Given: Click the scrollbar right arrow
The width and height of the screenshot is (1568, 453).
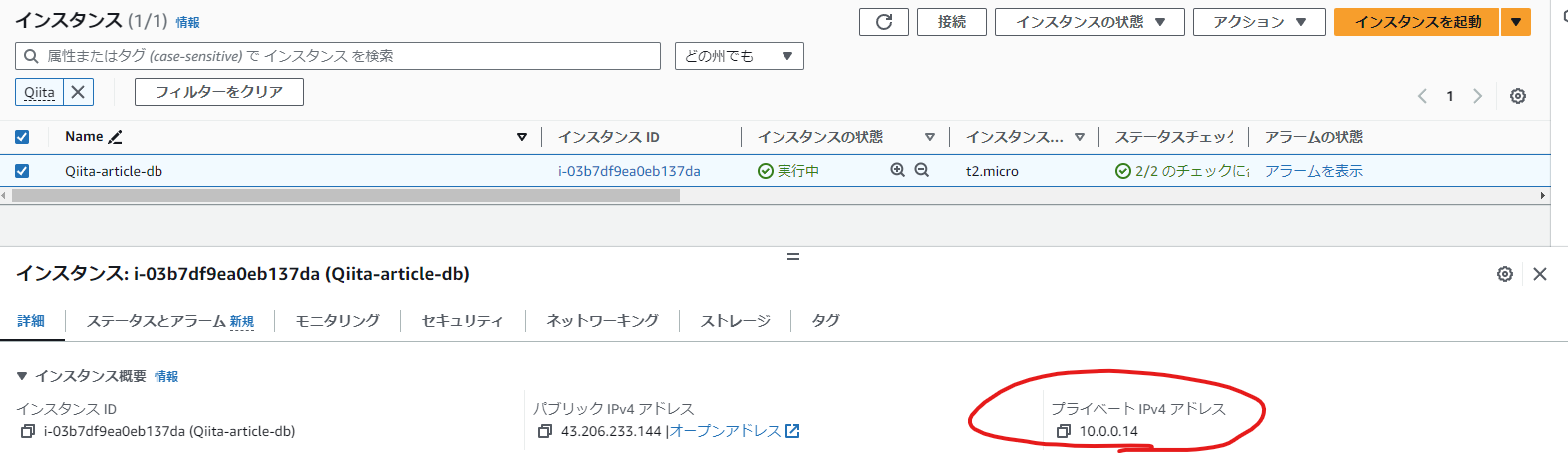Looking at the screenshot, I should [x=1543, y=196].
